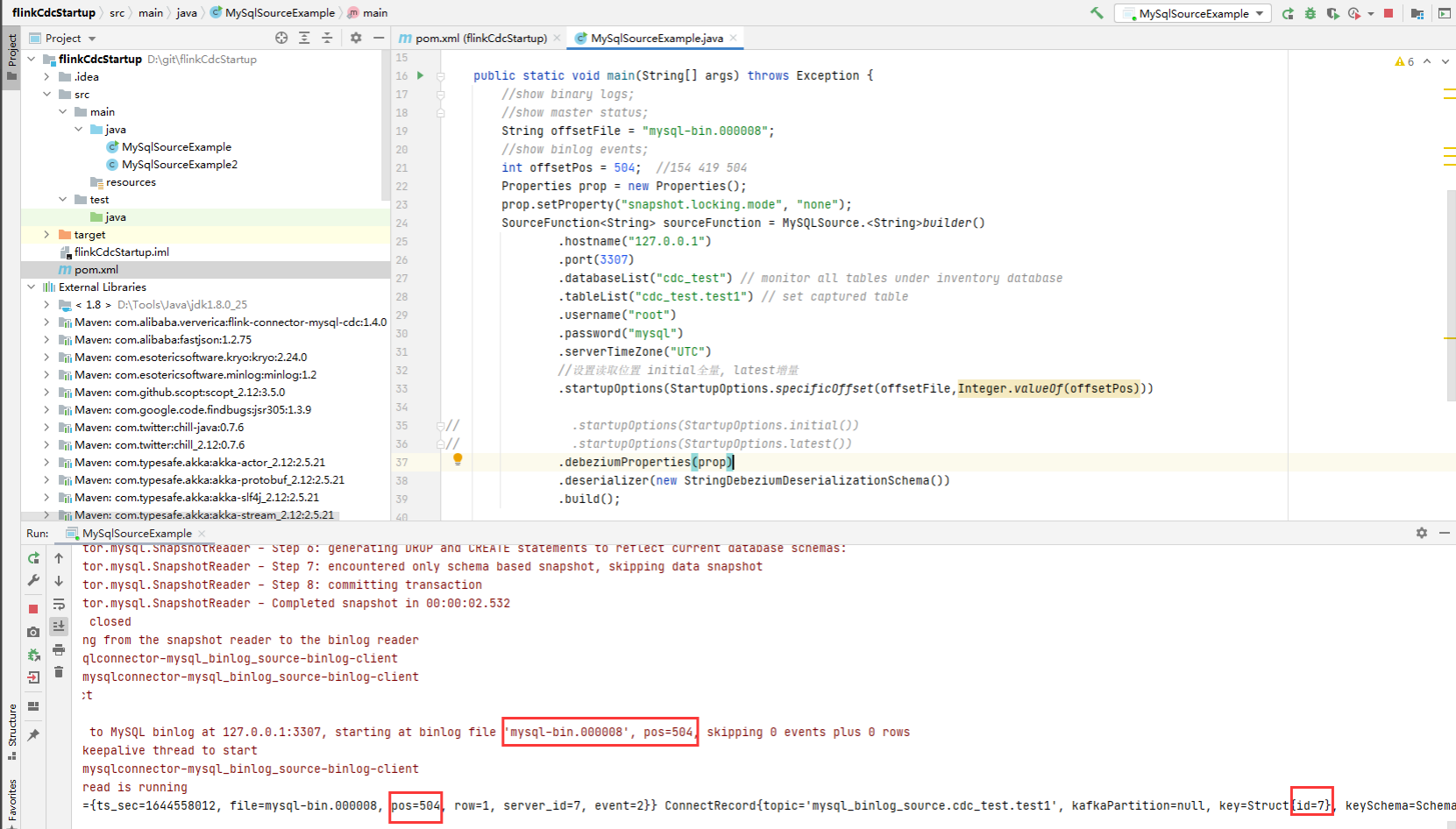This screenshot has width=1456, height=829.
Task: Open the MySqlSourceExample run configuration dropdown
Action: point(1261,13)
